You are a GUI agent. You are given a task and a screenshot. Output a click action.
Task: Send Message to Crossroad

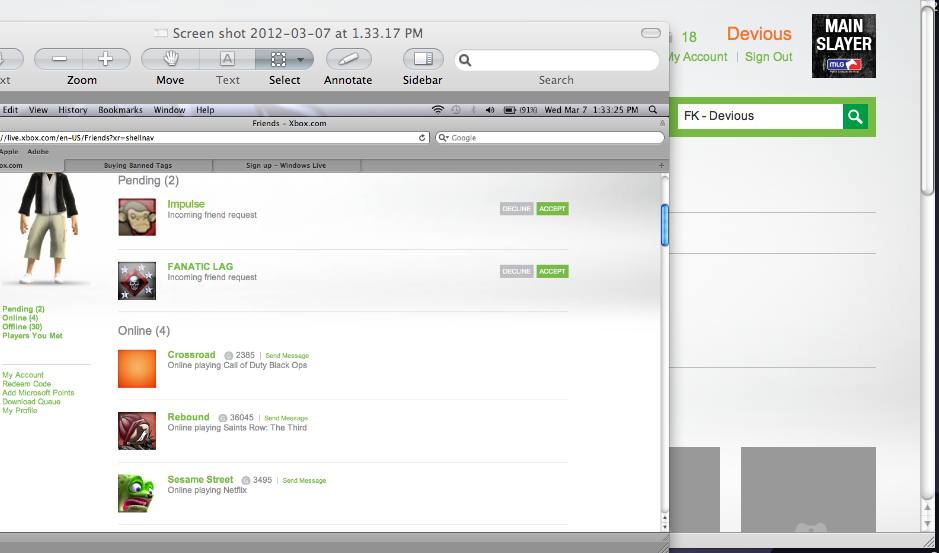click(287, 355)
